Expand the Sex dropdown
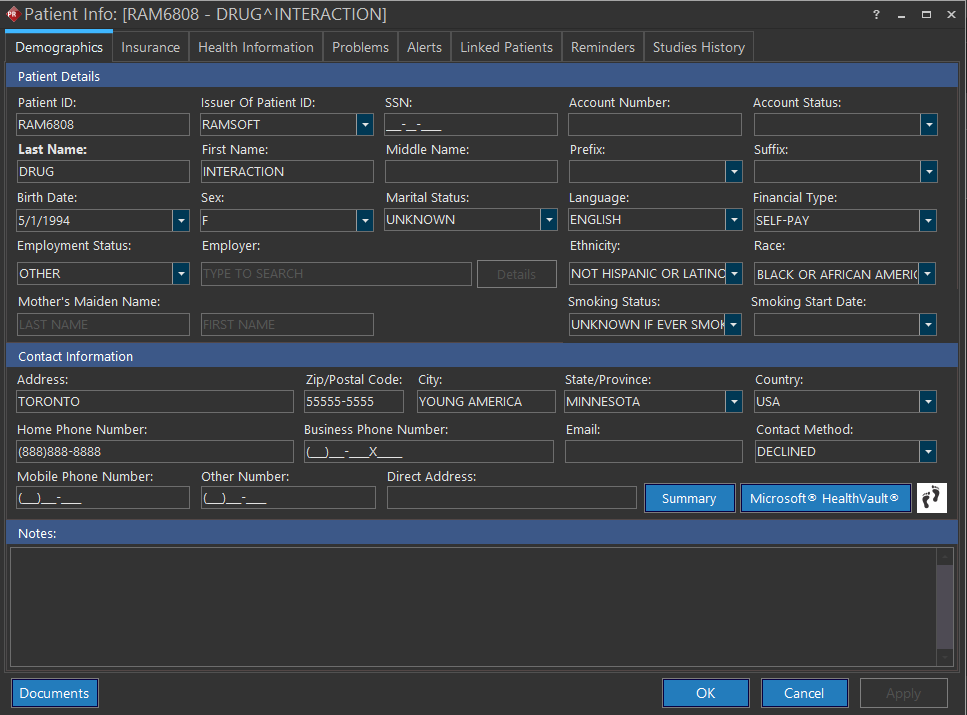 tap(365, 220)
